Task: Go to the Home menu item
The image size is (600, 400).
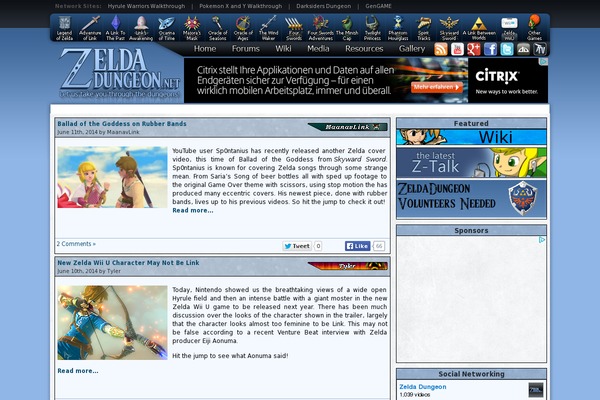Action: [205, 49]
